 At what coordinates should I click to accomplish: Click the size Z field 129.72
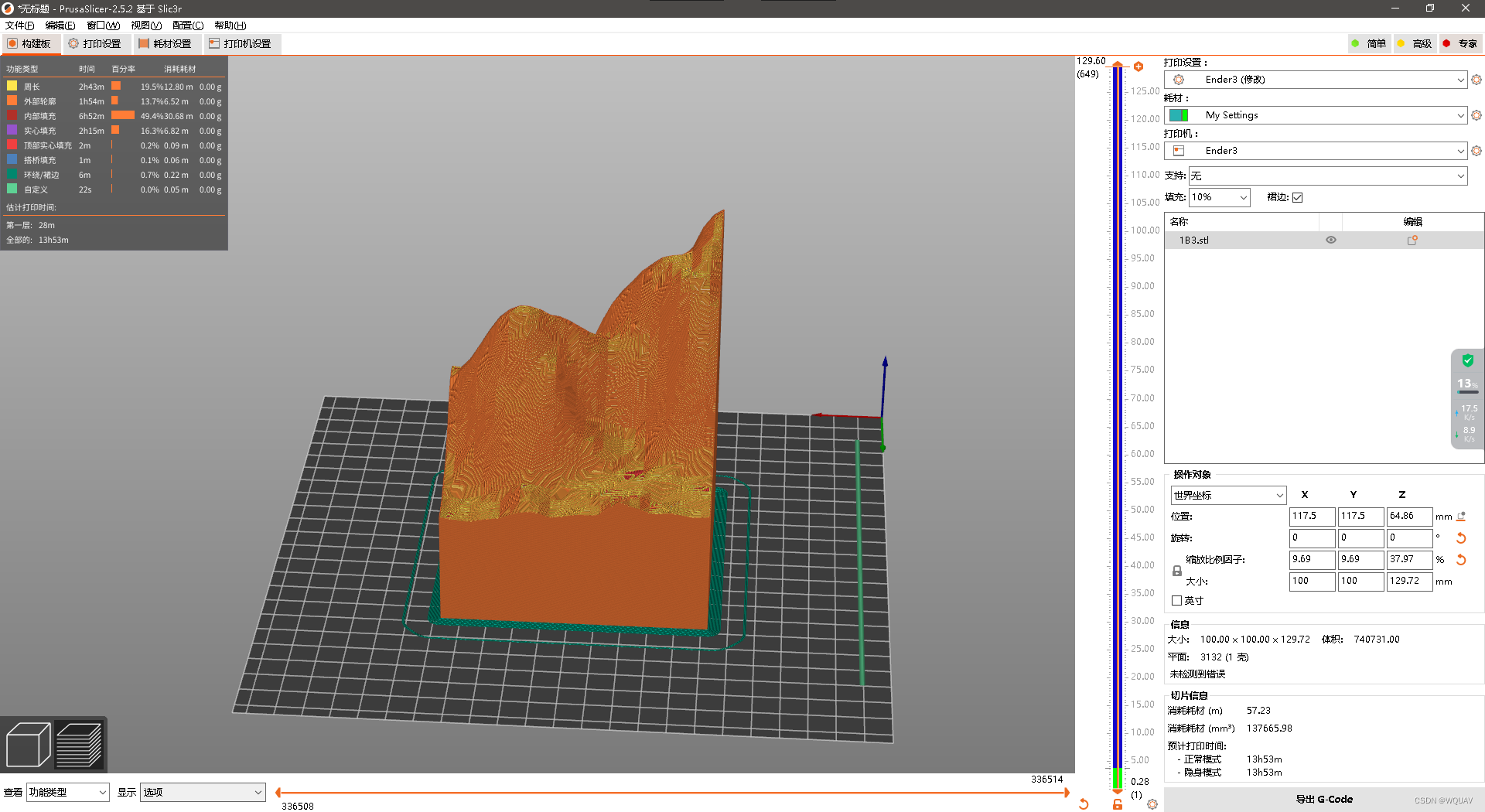coord(1409,581)
